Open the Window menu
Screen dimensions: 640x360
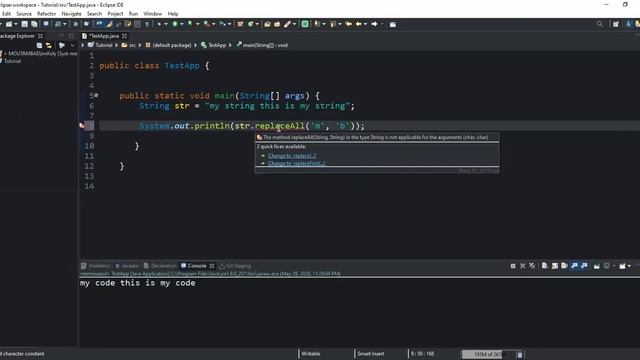tap(153, 14)
